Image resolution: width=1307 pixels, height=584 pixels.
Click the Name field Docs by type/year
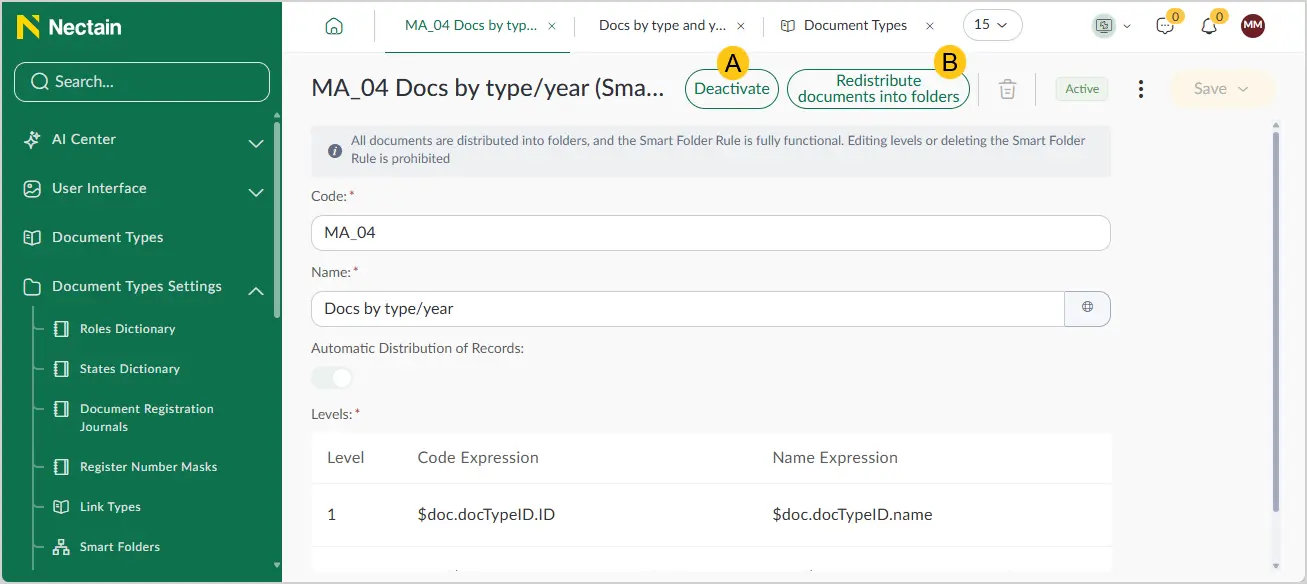click(x=688, y=308)
